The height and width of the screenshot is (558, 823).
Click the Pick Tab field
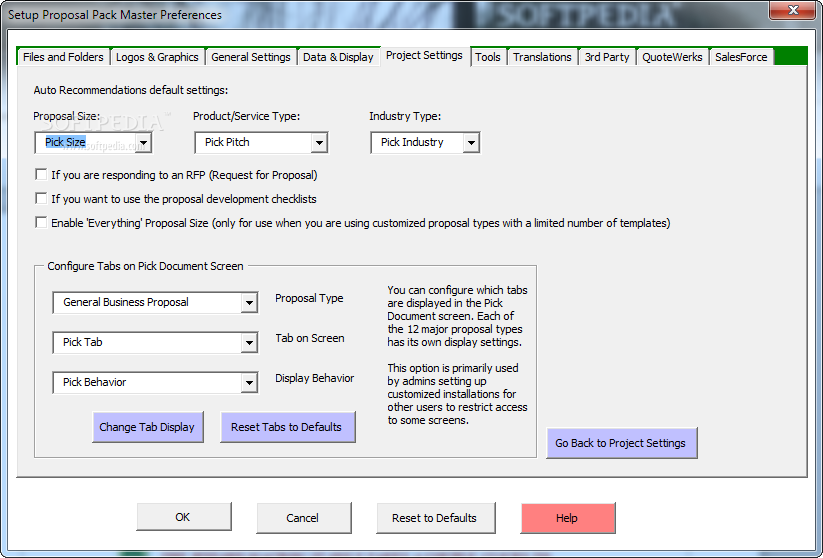click(x=155, y=343)
